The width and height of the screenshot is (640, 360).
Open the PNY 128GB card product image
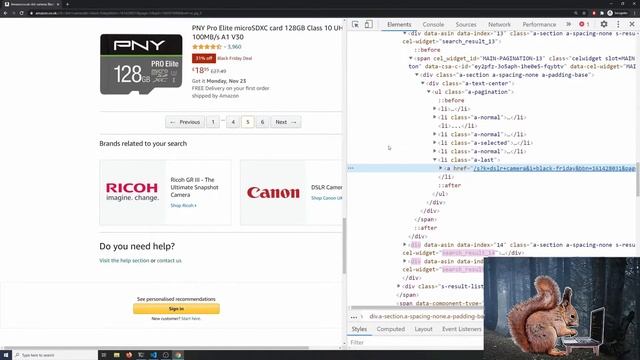[141, 64]
